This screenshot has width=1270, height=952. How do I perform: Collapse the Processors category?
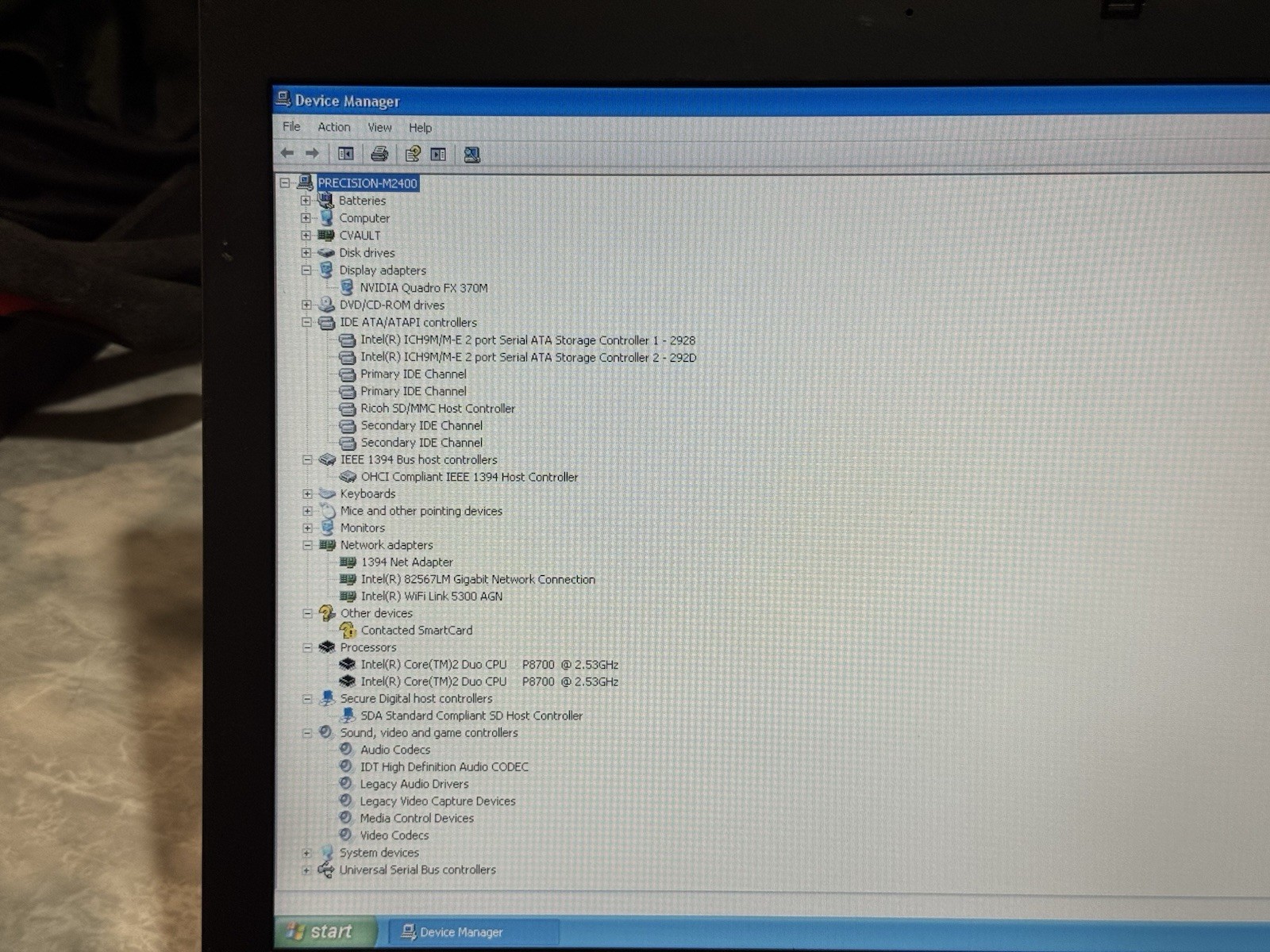click(x=307, y=647)
